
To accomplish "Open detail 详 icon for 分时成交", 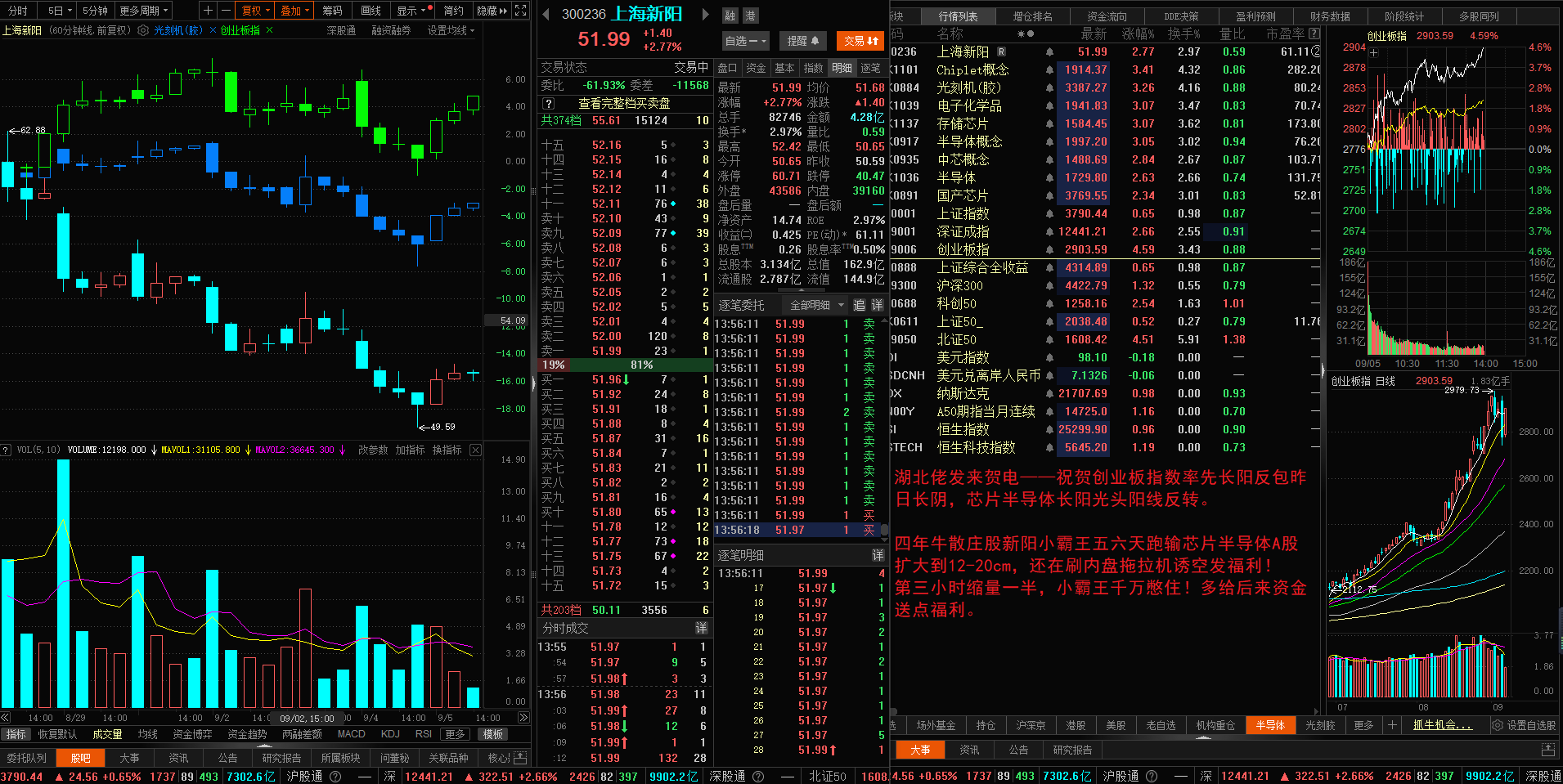I will pyautogui.click(x=701, y=628).
